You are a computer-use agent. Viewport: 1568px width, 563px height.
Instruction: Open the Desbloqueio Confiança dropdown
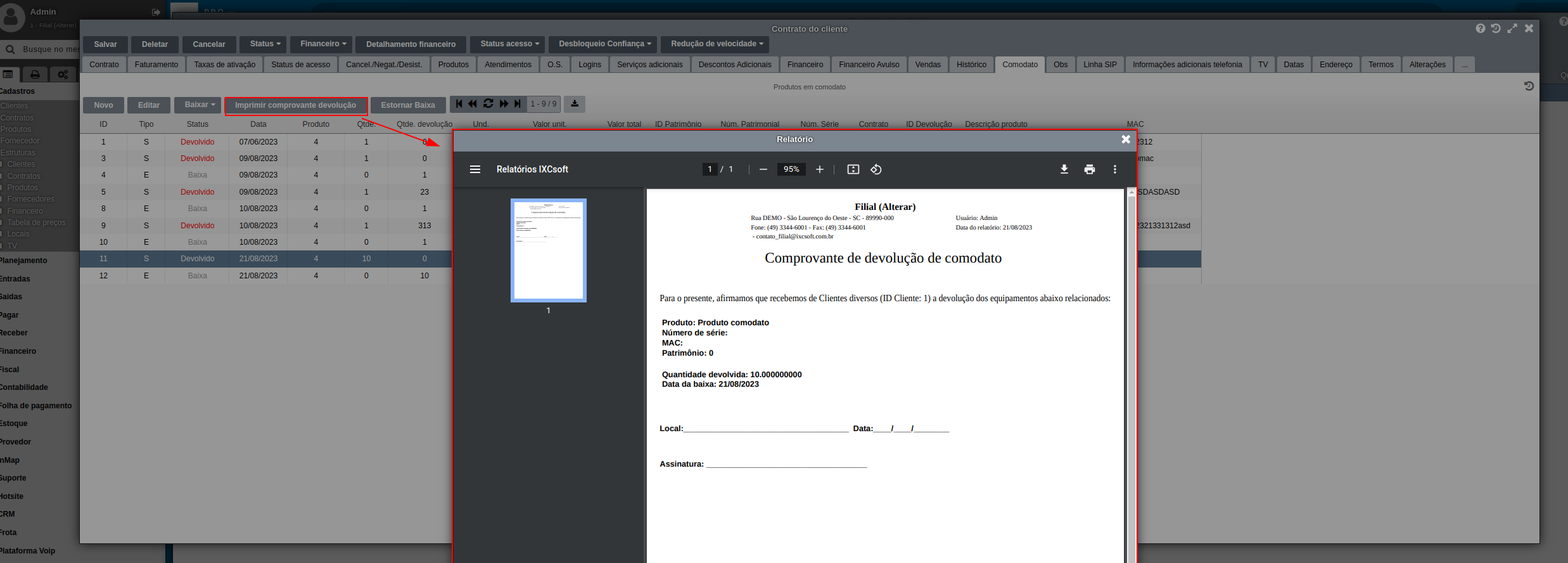[x=602, y=44]
